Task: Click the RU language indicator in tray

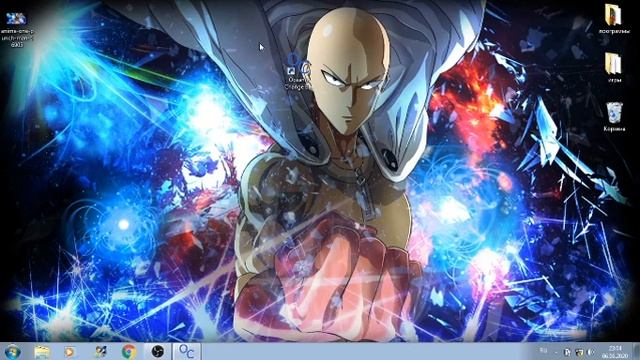Action: point(544,350)
